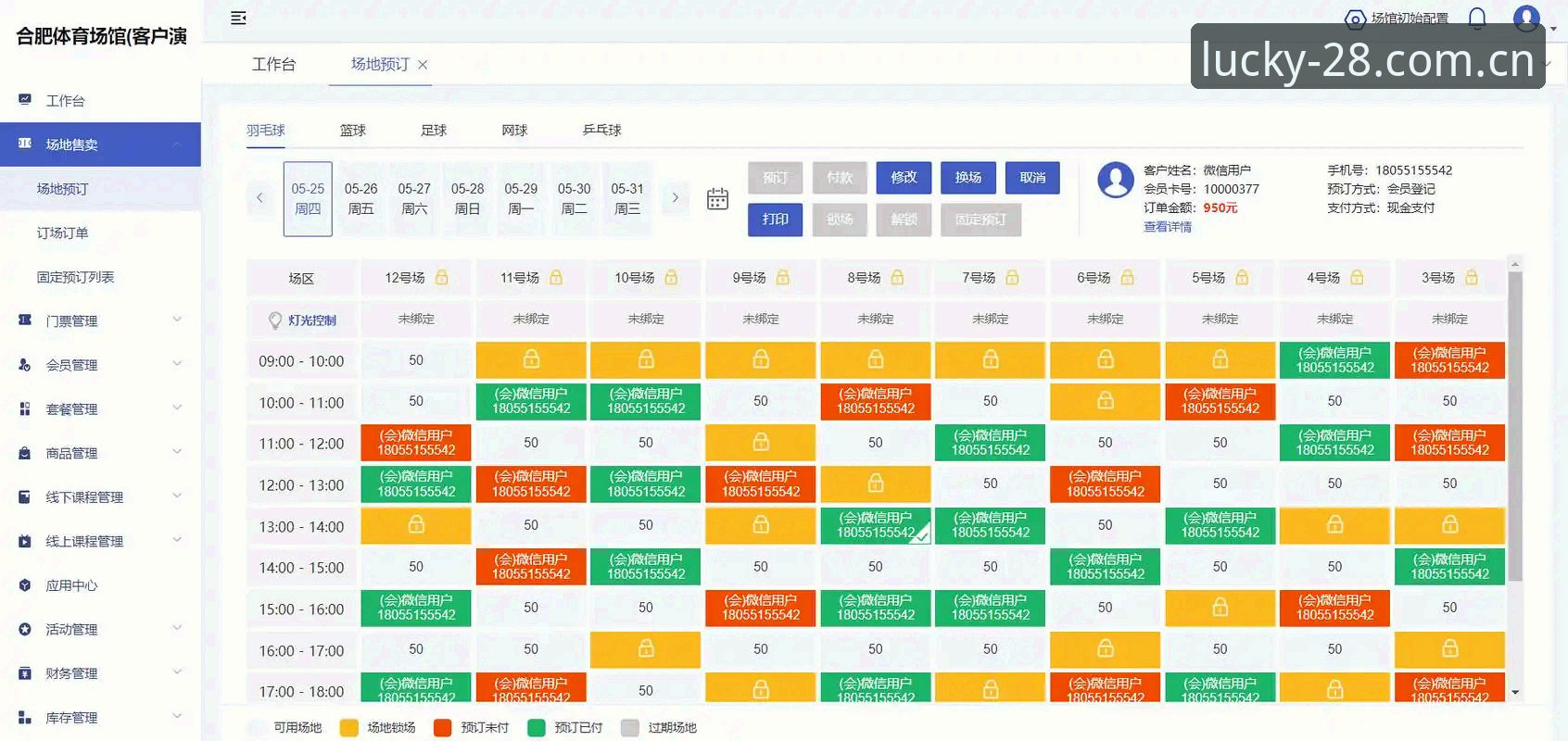
Task: Select green 4号场 booking at 09:00
Action: point(1335,359)
